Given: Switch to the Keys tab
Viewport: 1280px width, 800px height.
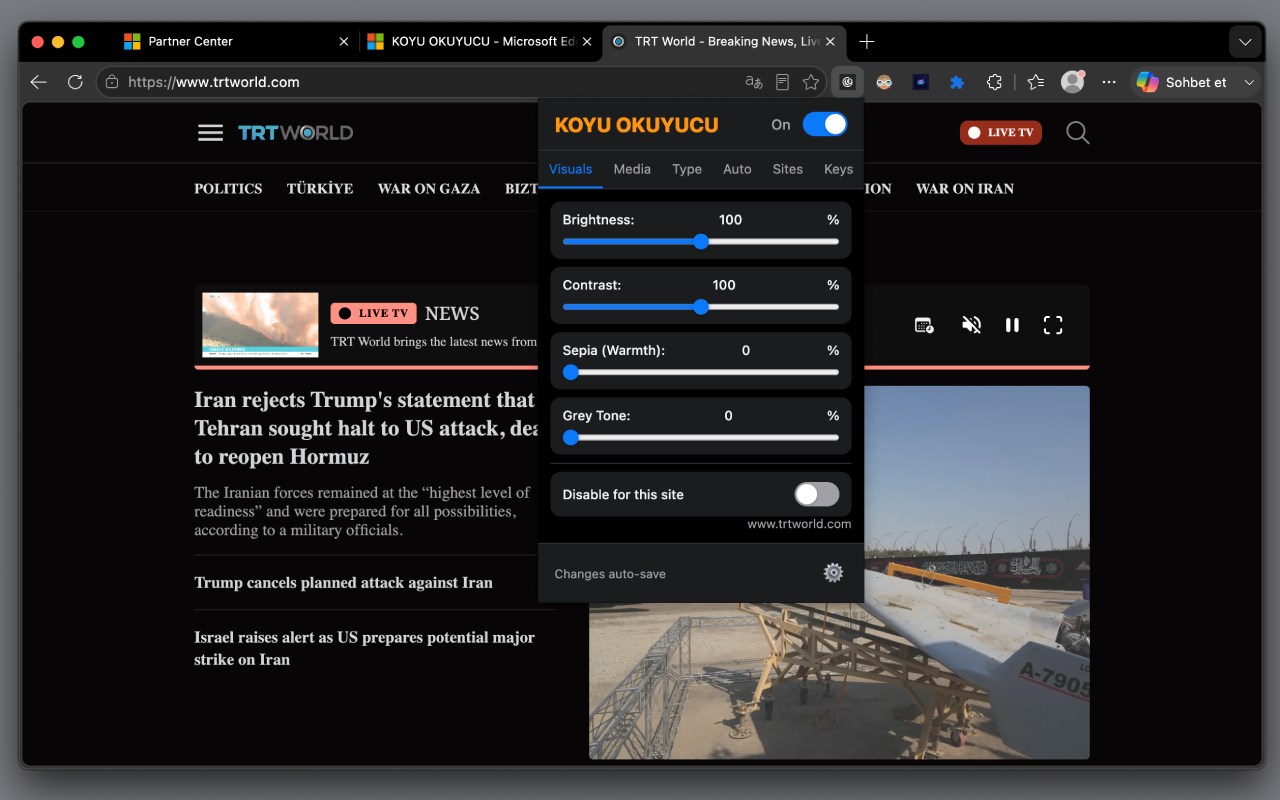Looking at the screenshot, I should pos(838,169).
